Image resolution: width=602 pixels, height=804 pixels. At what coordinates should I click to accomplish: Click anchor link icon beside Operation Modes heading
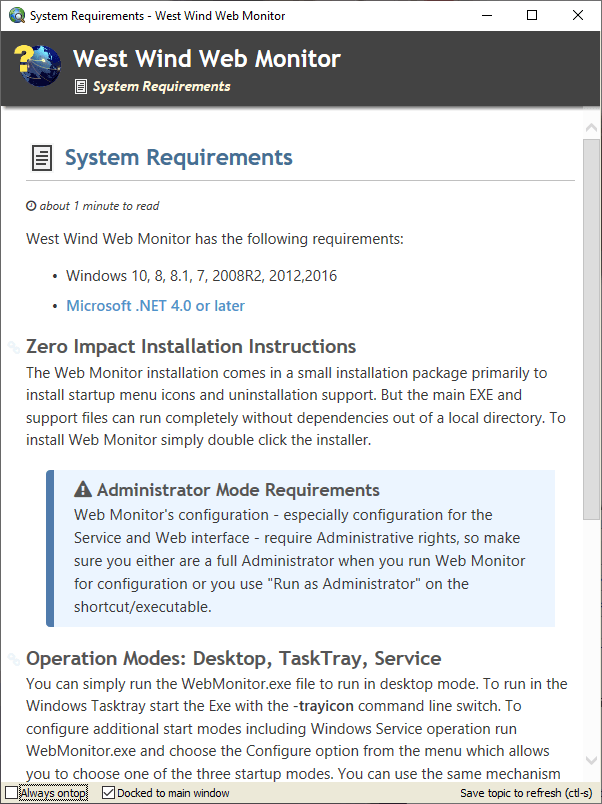pos(14,659)
